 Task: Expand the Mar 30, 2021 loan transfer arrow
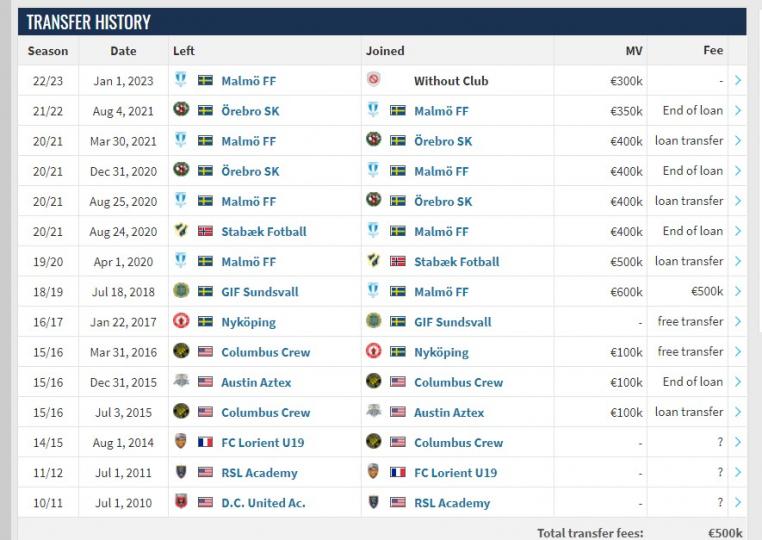point(737,140)
